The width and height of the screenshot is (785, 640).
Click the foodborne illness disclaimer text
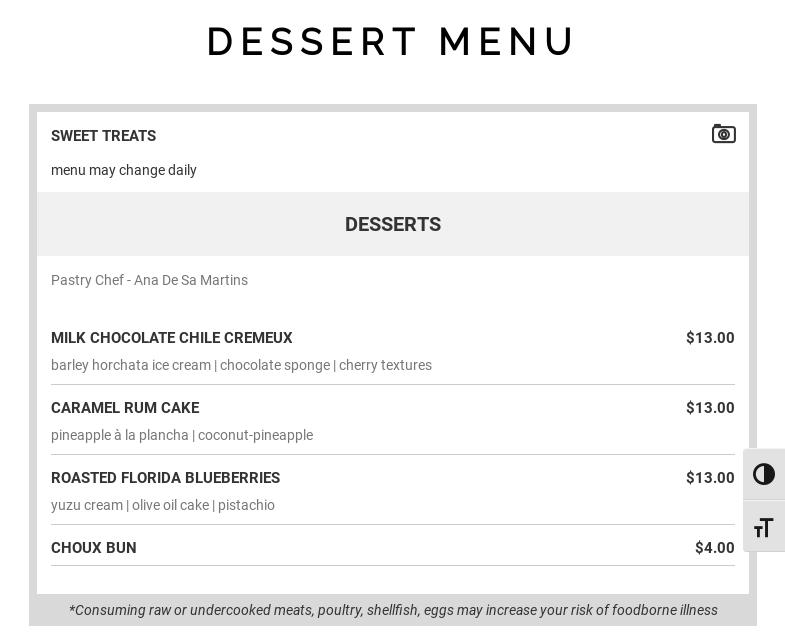[393, 610]
